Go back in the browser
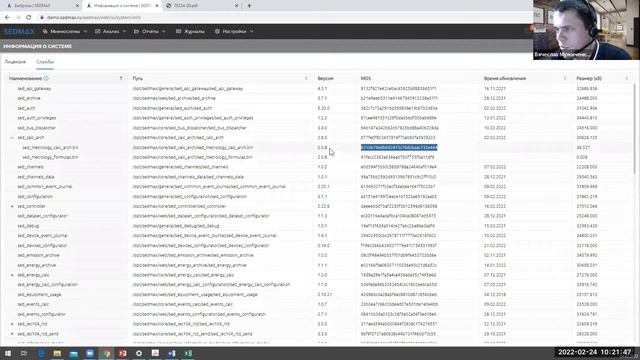Screen dimensions: 640x360 pyautogui.click(x=7, y=18)
